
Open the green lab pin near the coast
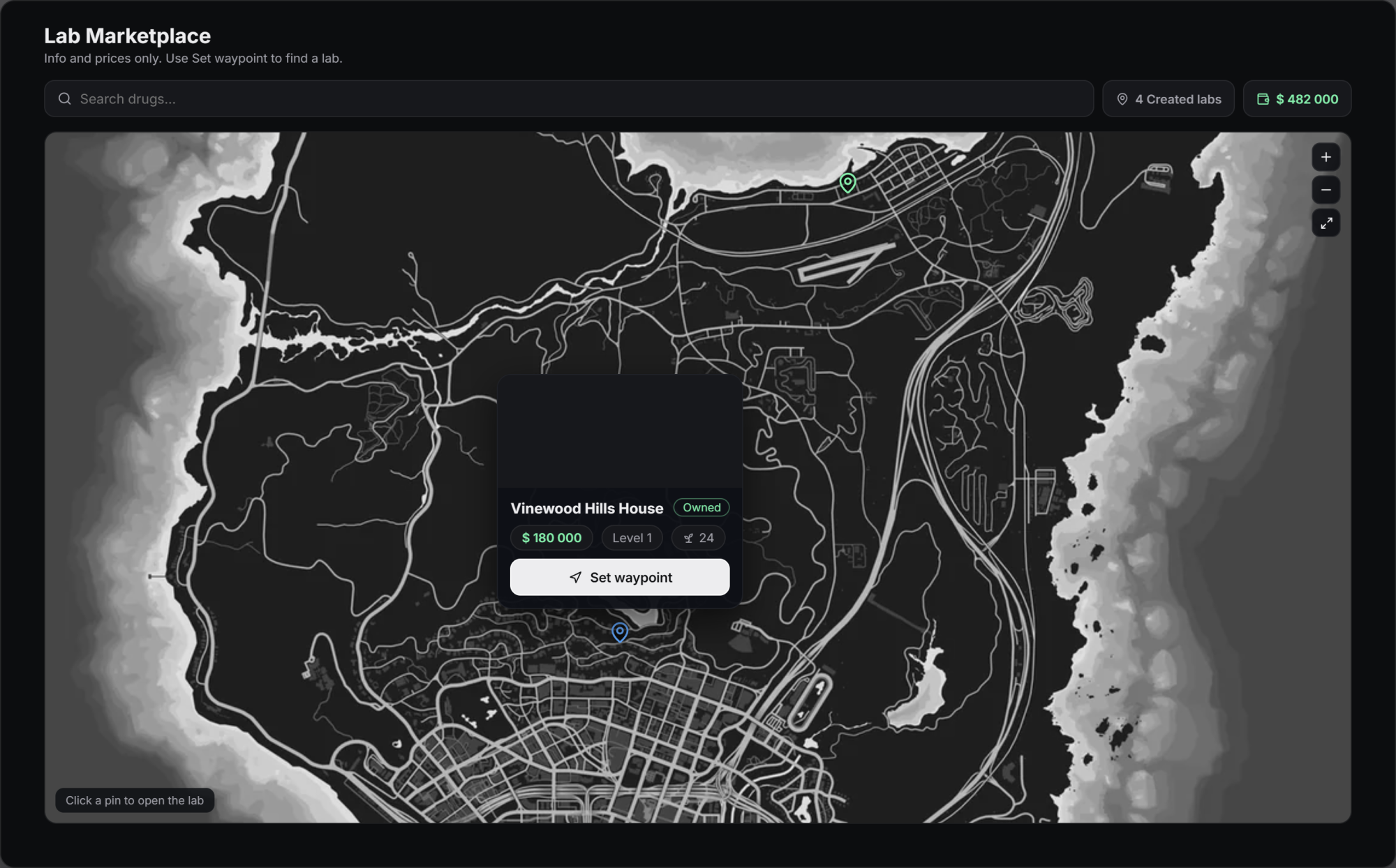point(847,183)
